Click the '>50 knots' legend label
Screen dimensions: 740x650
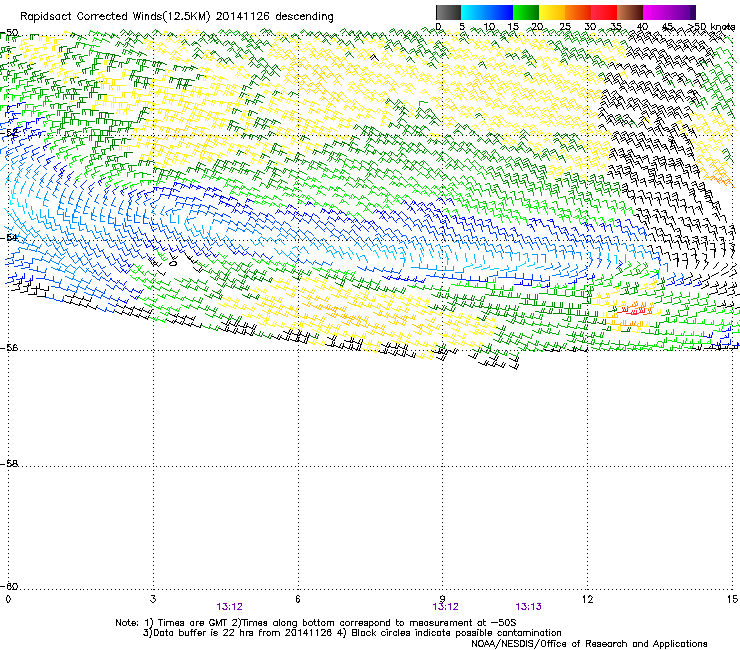click(x=713, y=27)
